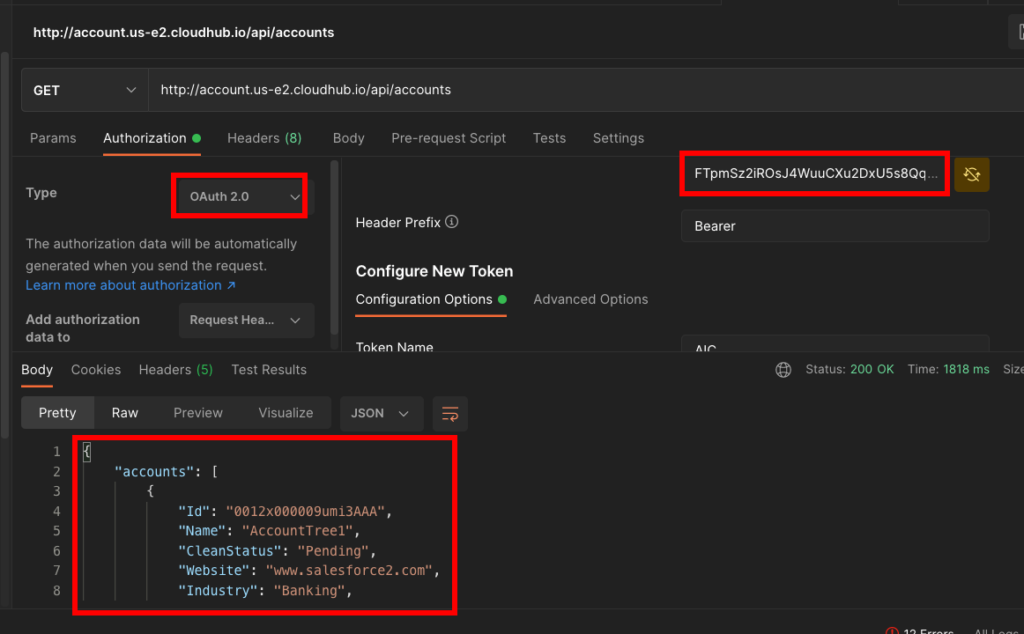Open the Tests tab
The image size is (1024, 634).
549,138
